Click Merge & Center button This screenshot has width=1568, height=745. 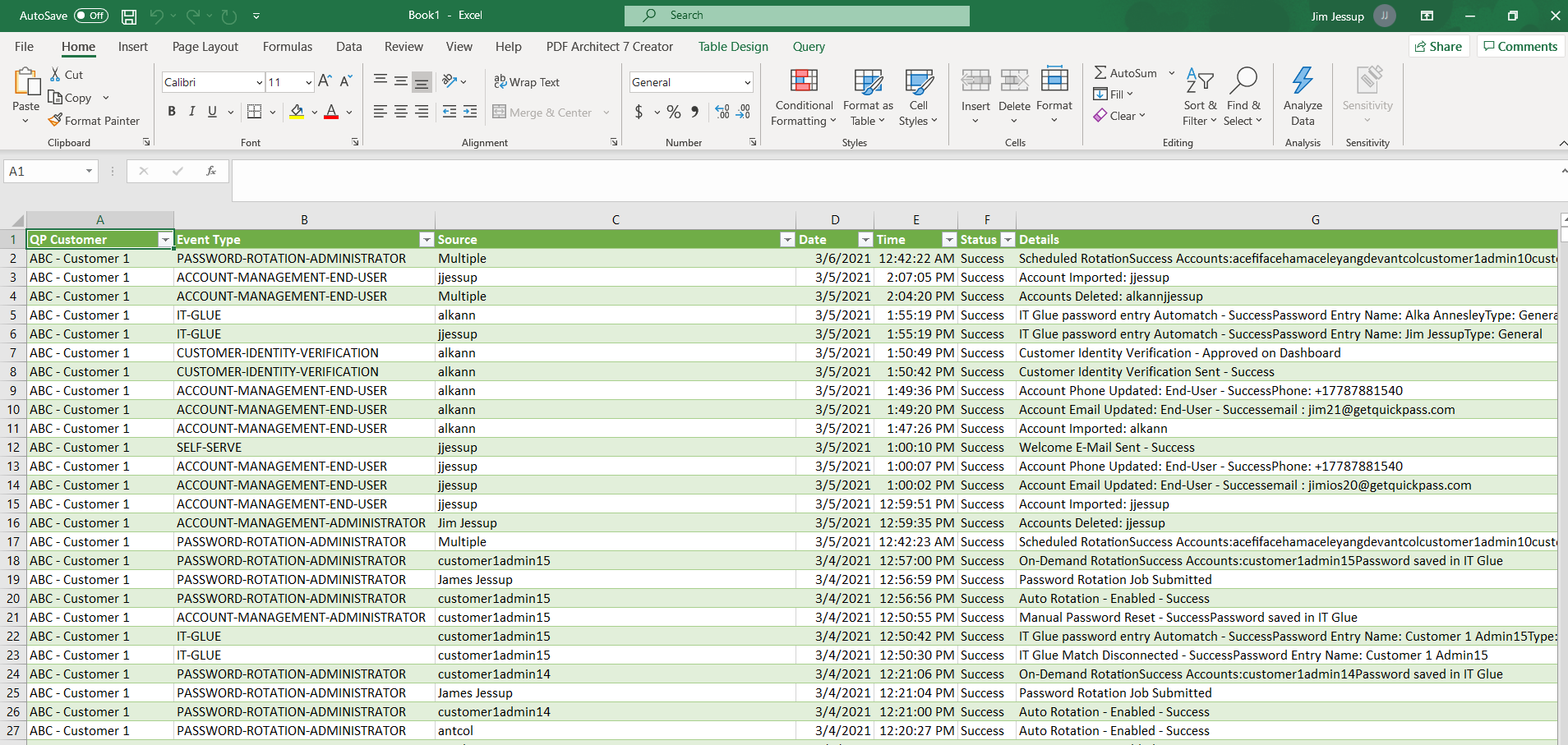point(543,113)
